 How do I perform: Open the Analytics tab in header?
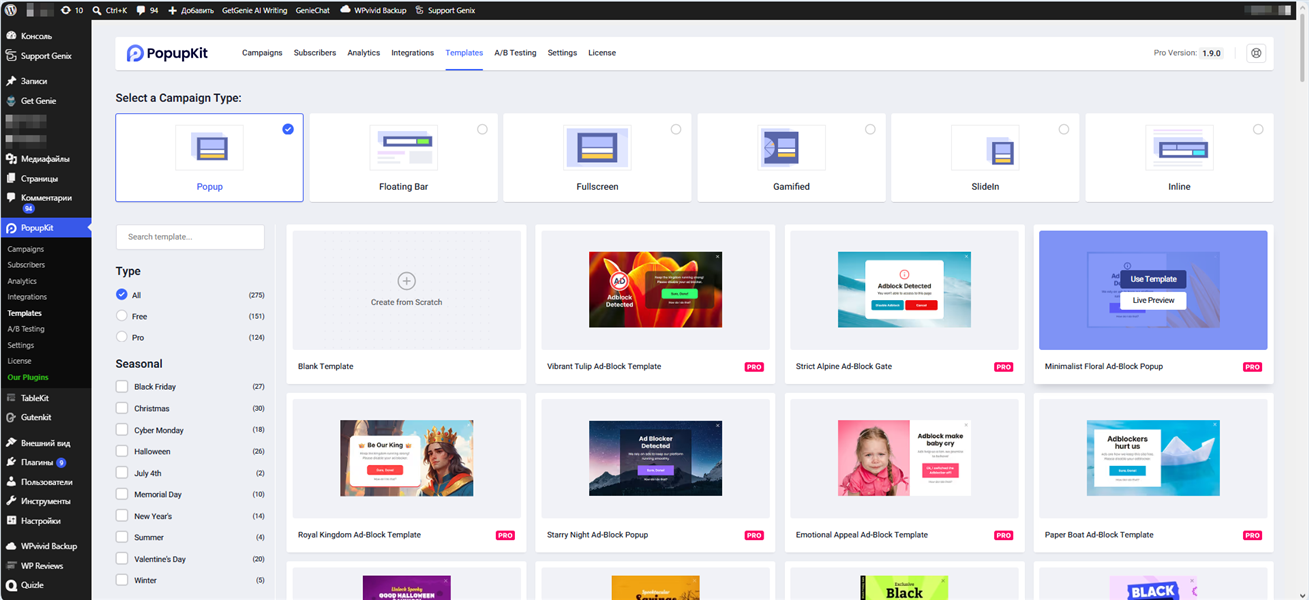click(x=364, y=53)
